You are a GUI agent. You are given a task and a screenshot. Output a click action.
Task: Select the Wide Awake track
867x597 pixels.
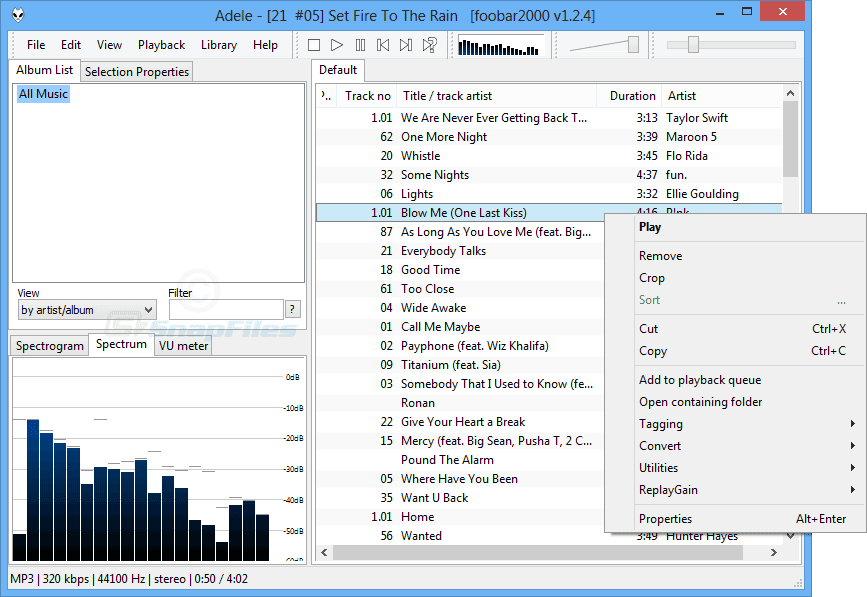(461, 308)
